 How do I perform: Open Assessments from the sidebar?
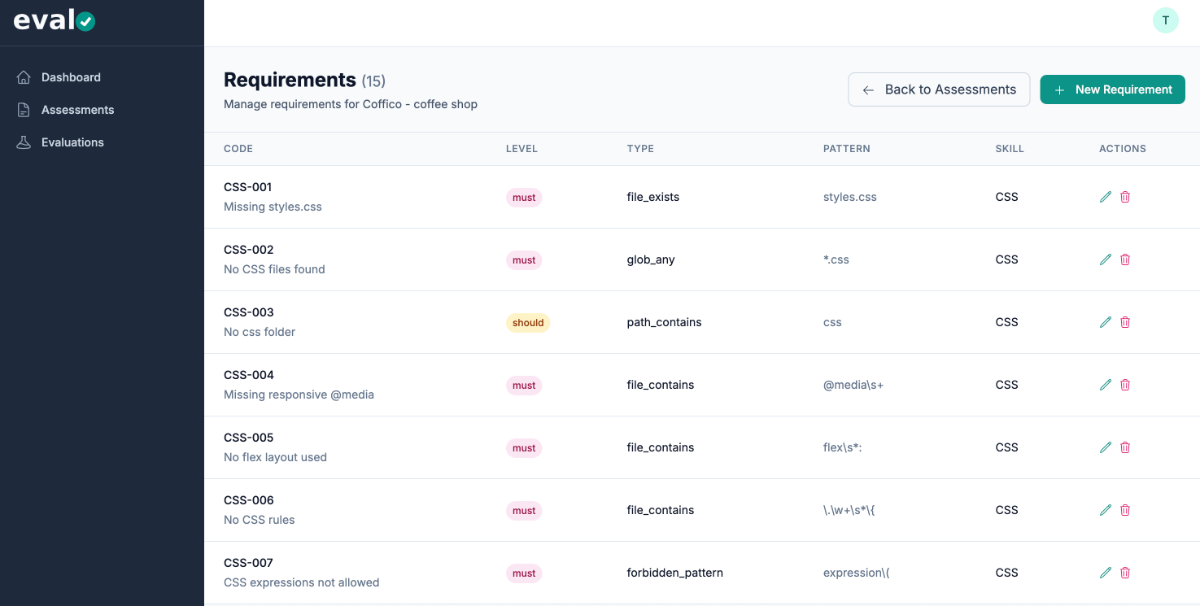pos(77,110)
